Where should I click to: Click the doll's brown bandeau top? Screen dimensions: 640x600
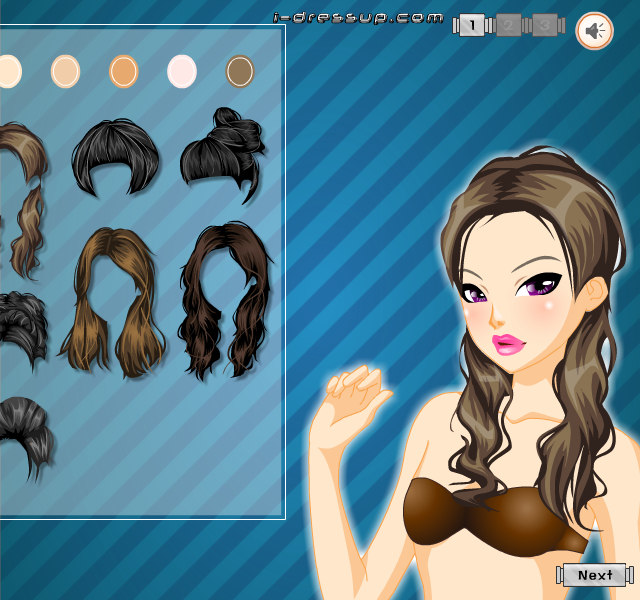point(496,517)
